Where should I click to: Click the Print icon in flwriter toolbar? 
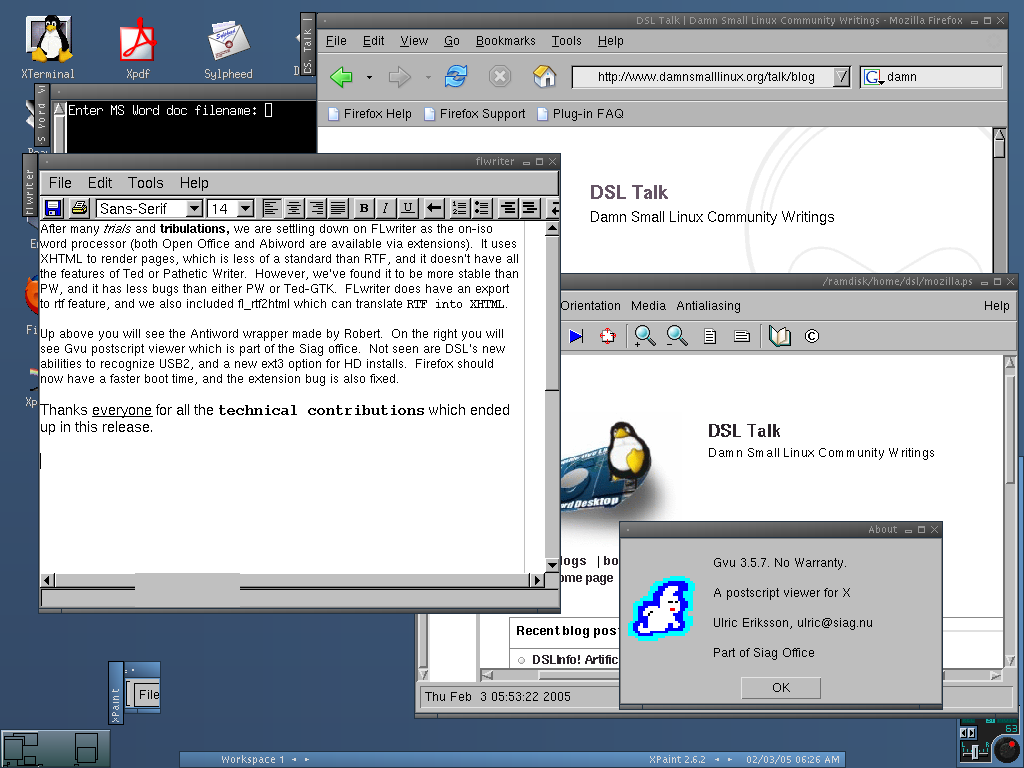pyautogui.click(x=80, y=208)
